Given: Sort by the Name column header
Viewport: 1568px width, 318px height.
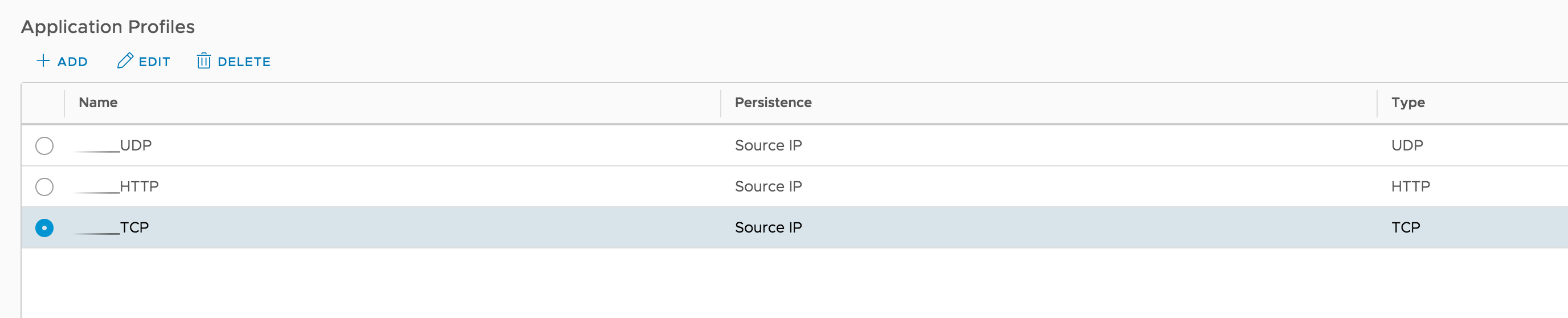Looking at the screenshot, I should pos(98,103).
